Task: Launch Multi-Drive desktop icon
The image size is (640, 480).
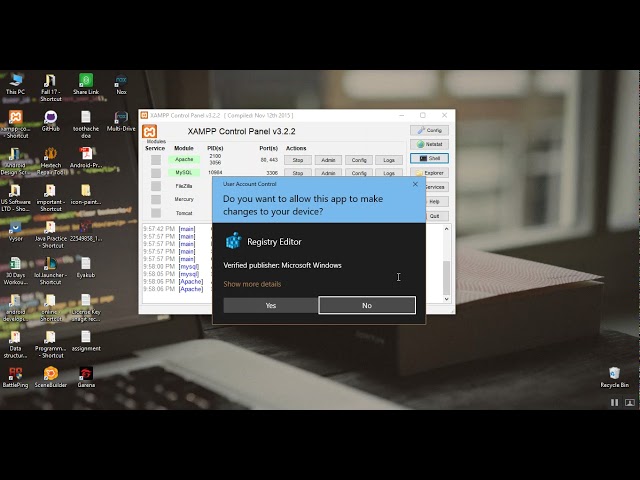Action: (x=121, y=120)
